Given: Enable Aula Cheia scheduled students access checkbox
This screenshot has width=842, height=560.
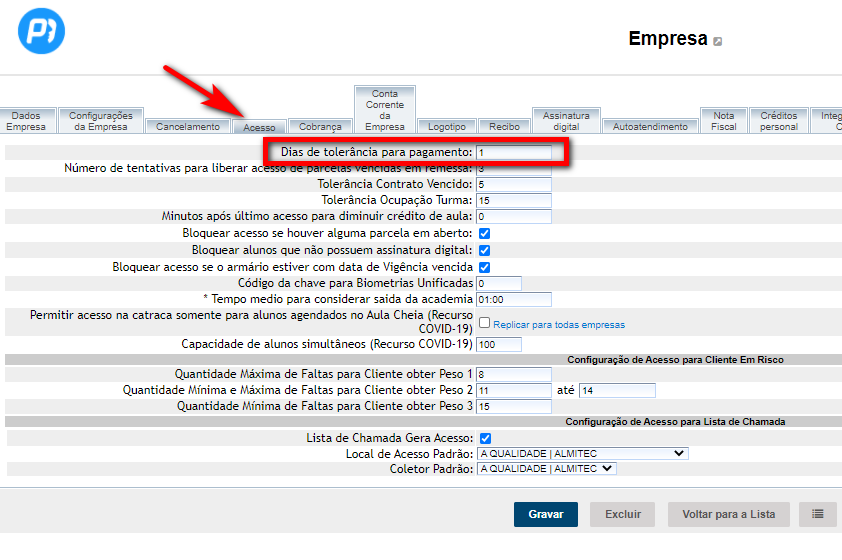Looking at the screenshot, I should pyautogui.click(x=484, y=323).
